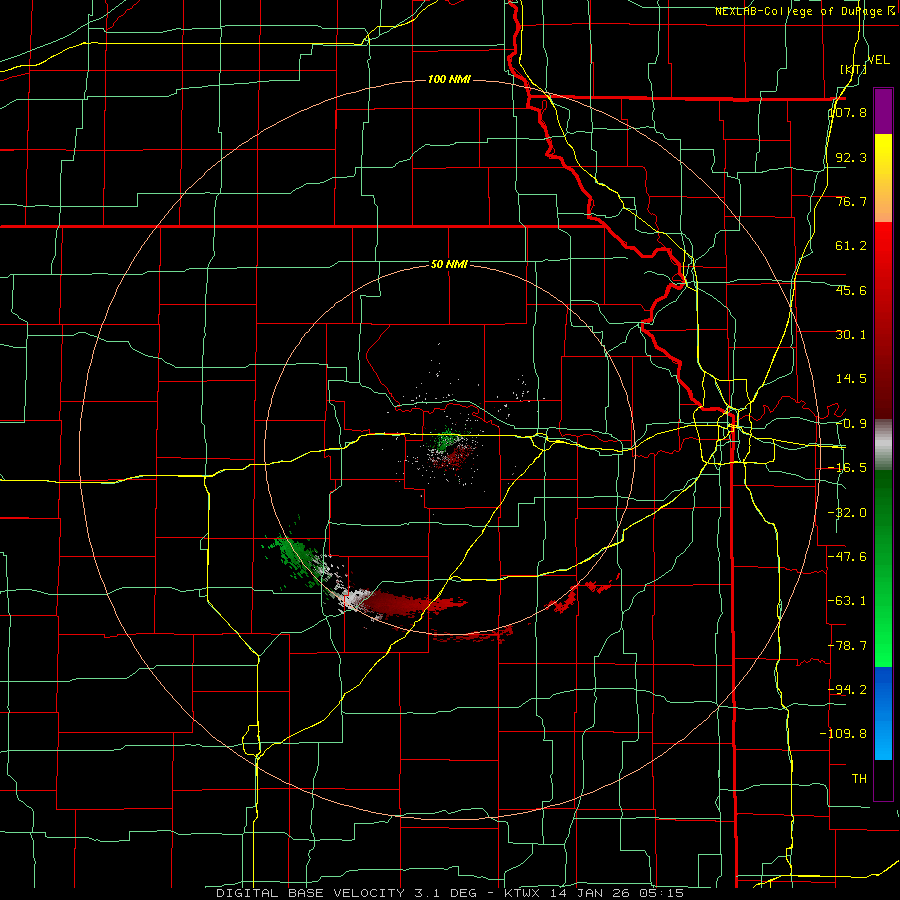Click the -109.8 velocity scale value
The height and width of the screenshot is (900, 900).
[x=844, y=734]
